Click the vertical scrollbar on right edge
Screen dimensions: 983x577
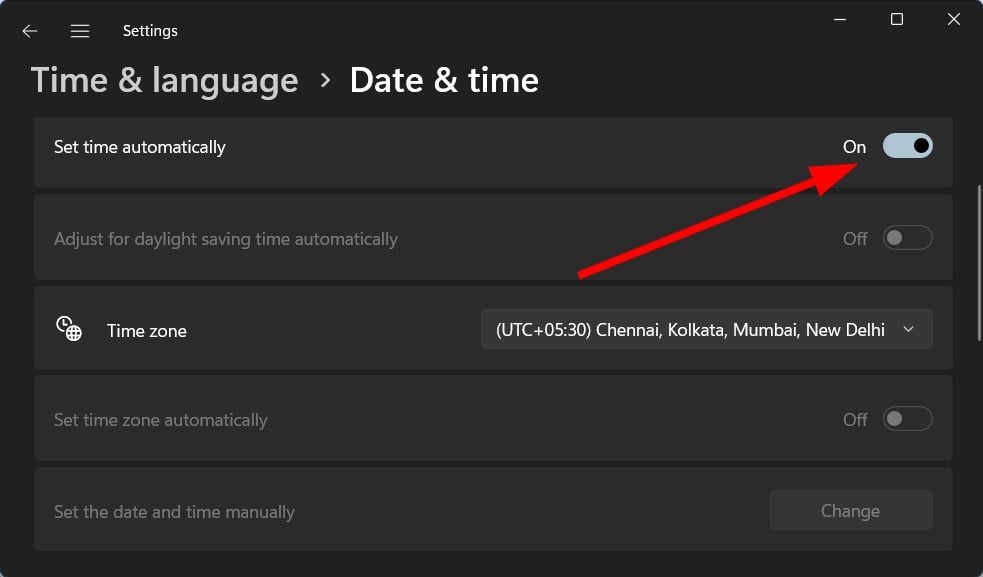click(979, 263)
